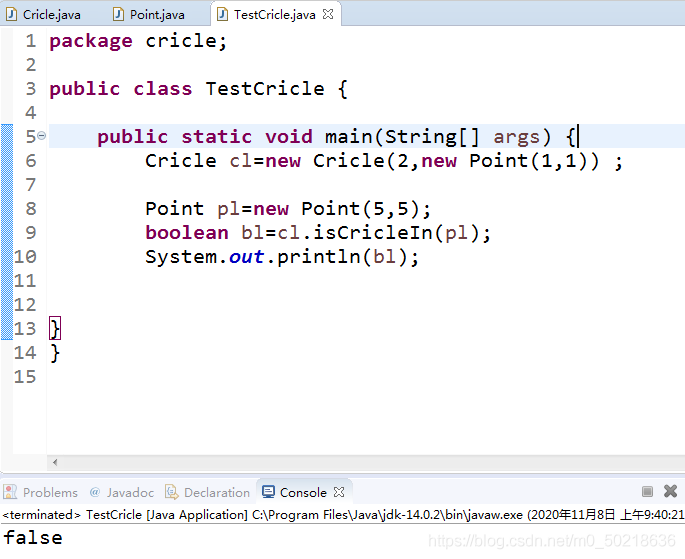The image size is (685, 559).
Task: Click the class name TestCricle on line 3
Action: (x=265, y=89)
